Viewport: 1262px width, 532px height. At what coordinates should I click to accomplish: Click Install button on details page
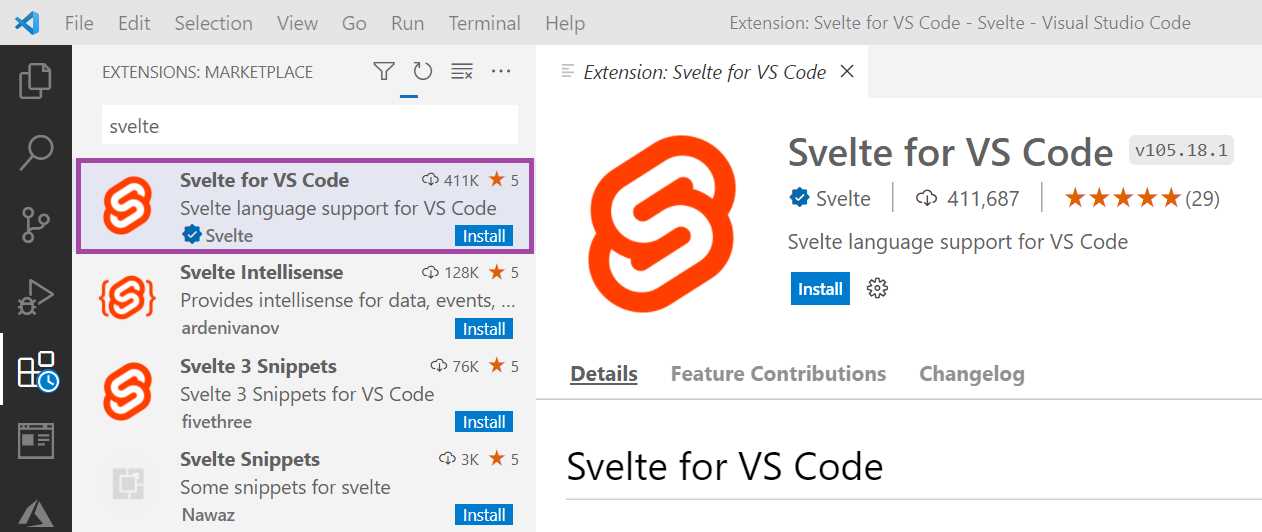(820, 289)
